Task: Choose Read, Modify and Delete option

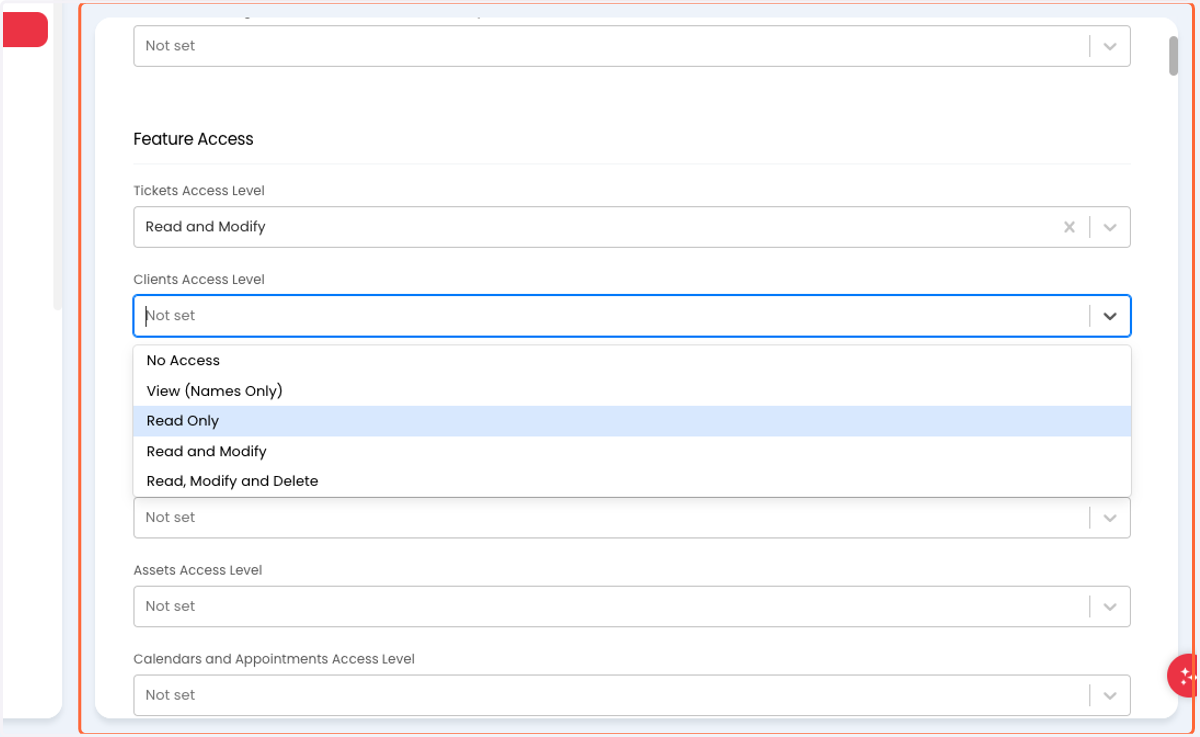Action: click(x=632, y=481)
